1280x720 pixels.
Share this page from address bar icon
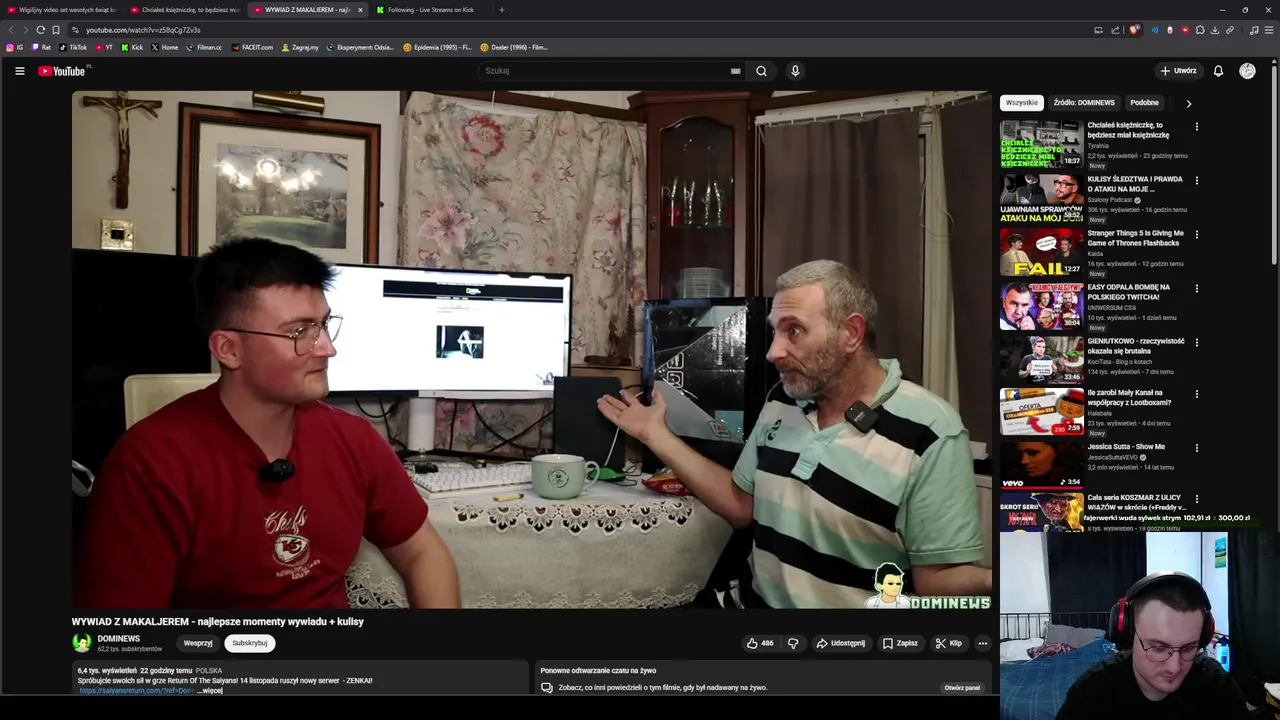tap(1115, 30)
